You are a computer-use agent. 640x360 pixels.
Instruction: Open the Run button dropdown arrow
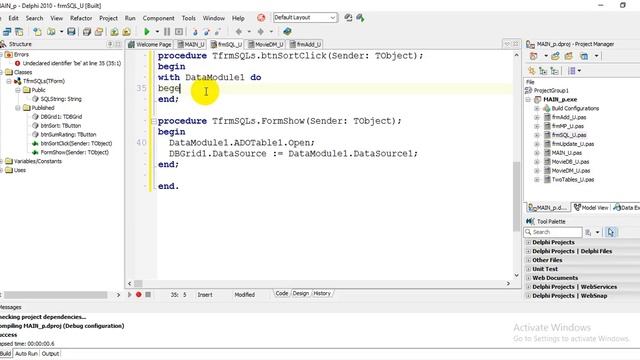(x=157, y=31)
